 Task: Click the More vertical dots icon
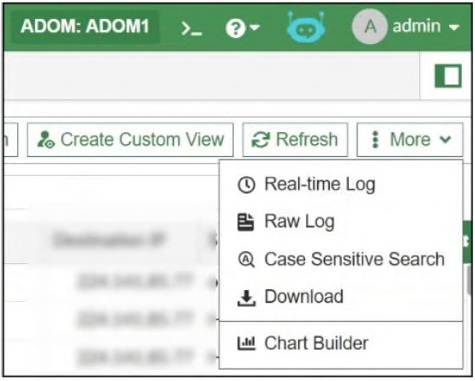(x=375, y=139)
